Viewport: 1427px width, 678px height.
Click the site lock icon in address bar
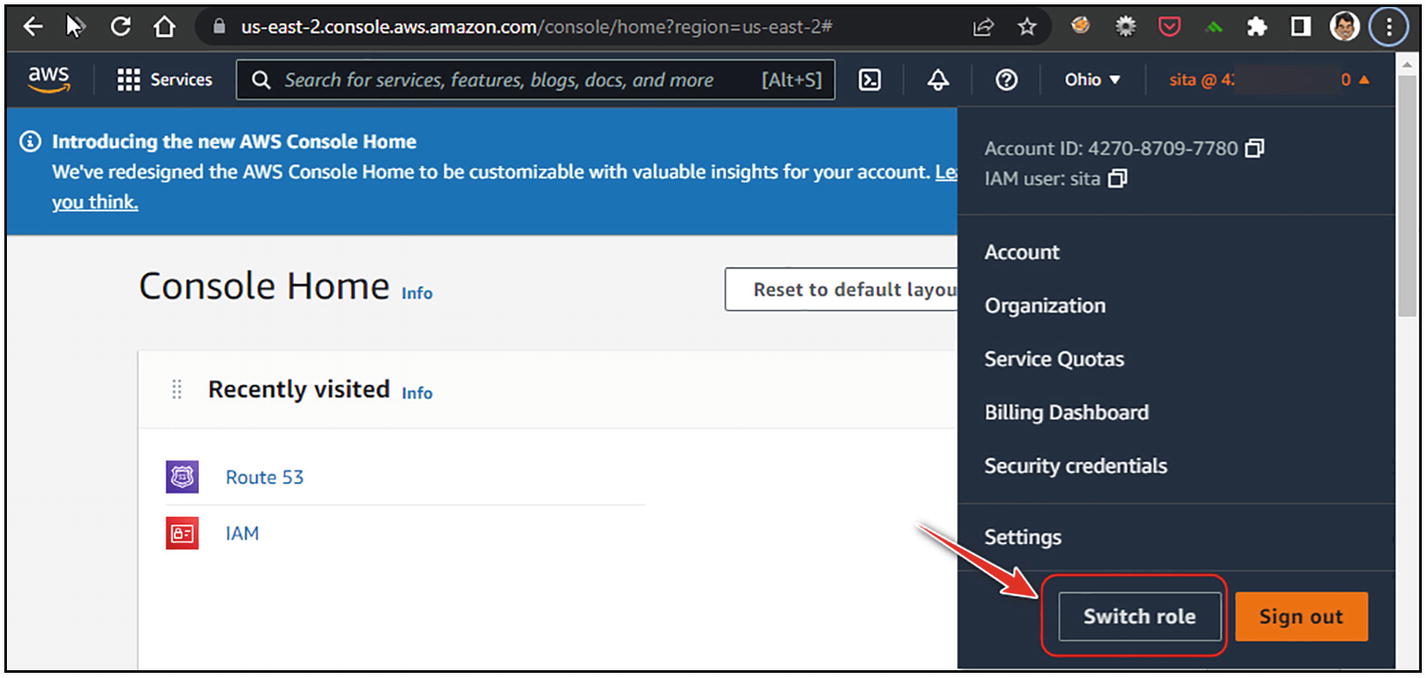(219, 27)
